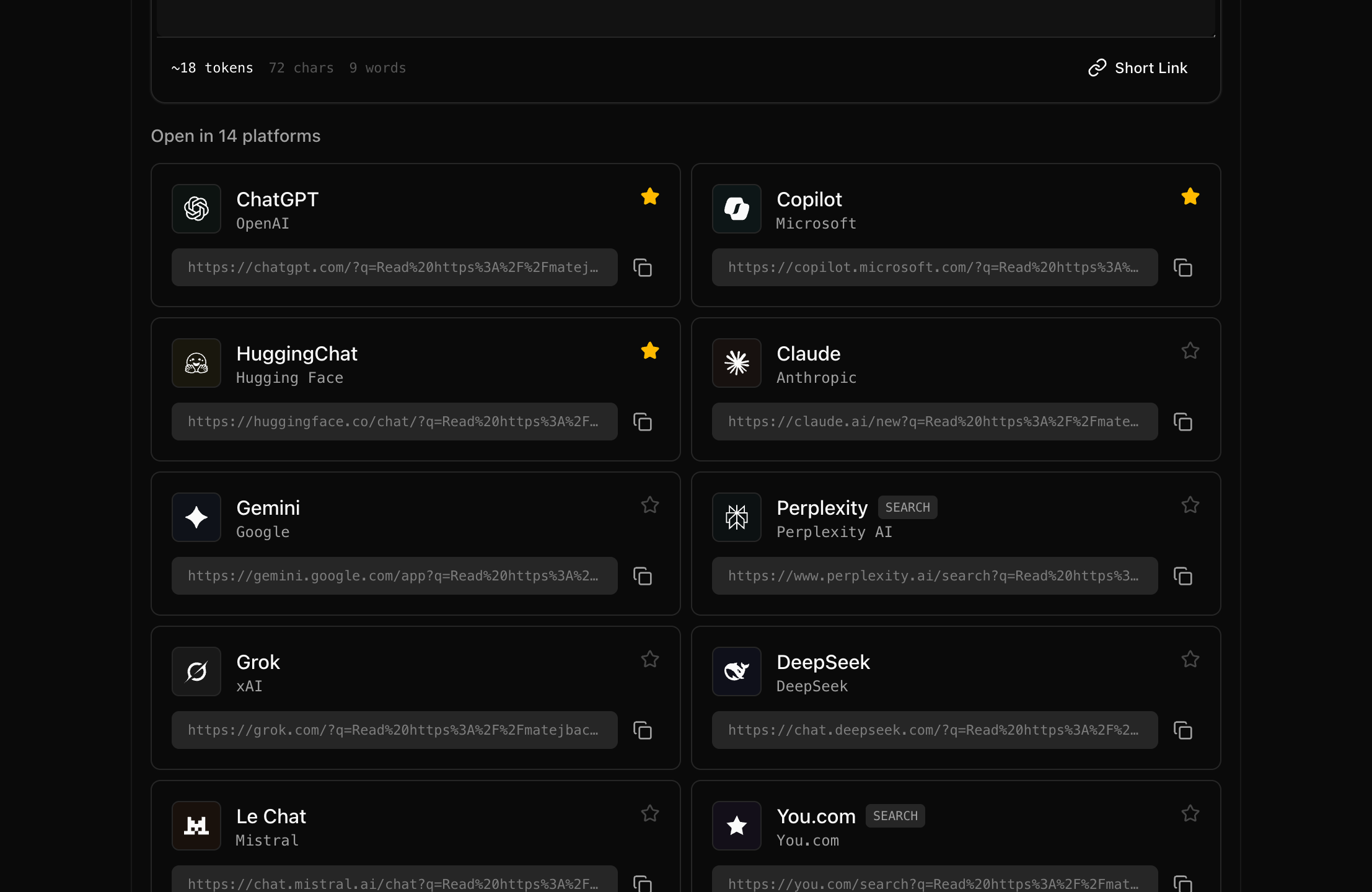Copy the ChatGPT URL
Viewport: 1372px width, 892px height.
click(x=642, y=268)
